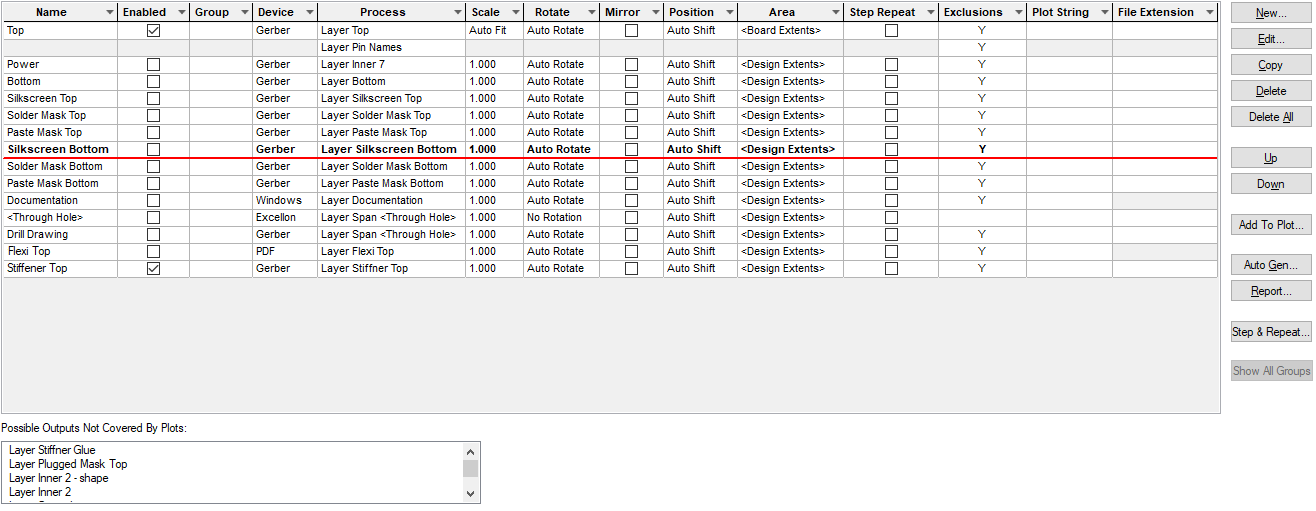
Task: Click the New... button
Action: coord(1271,13)
